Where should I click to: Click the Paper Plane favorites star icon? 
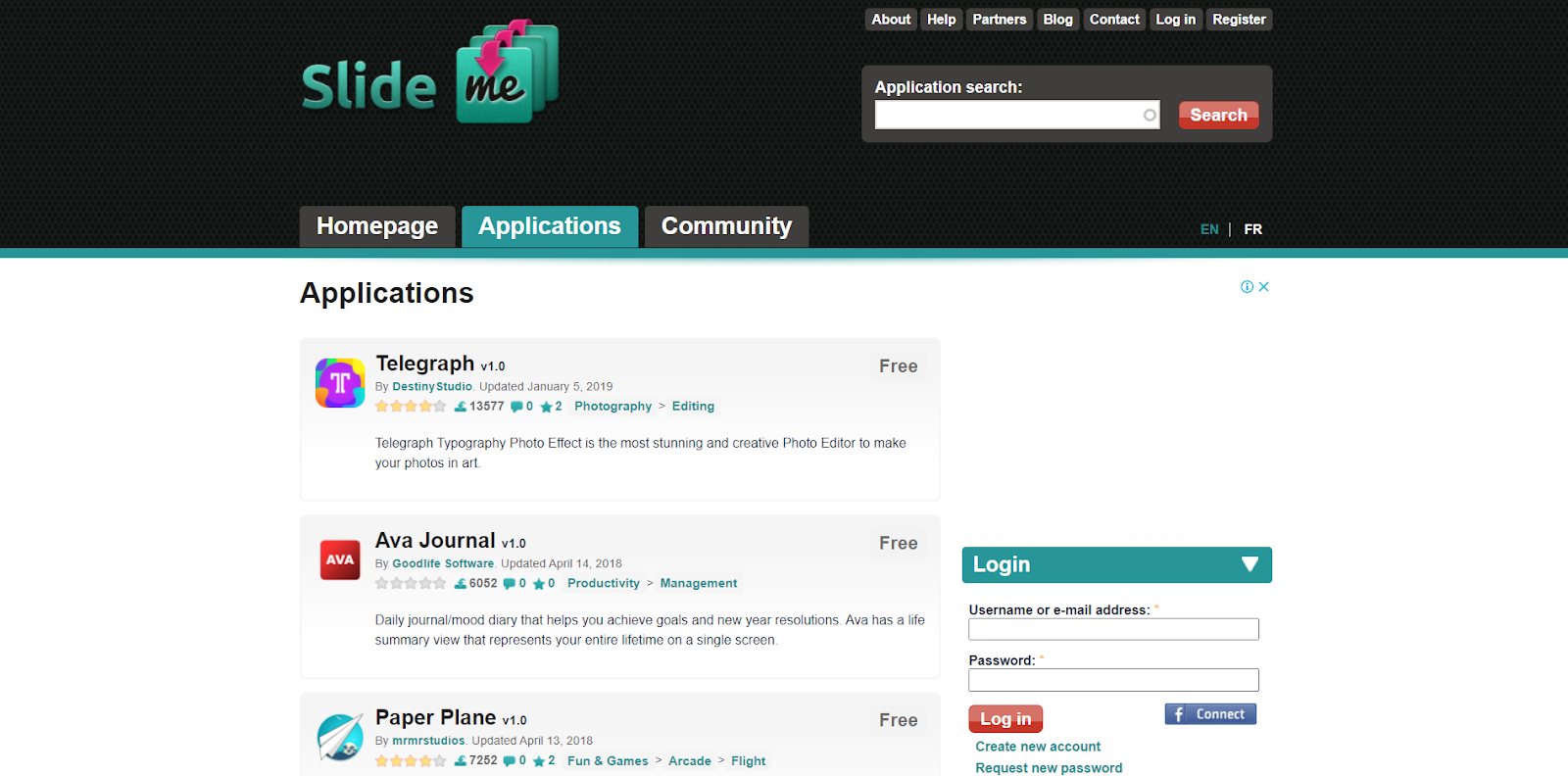pyautogui.click(x=539, y=760)
